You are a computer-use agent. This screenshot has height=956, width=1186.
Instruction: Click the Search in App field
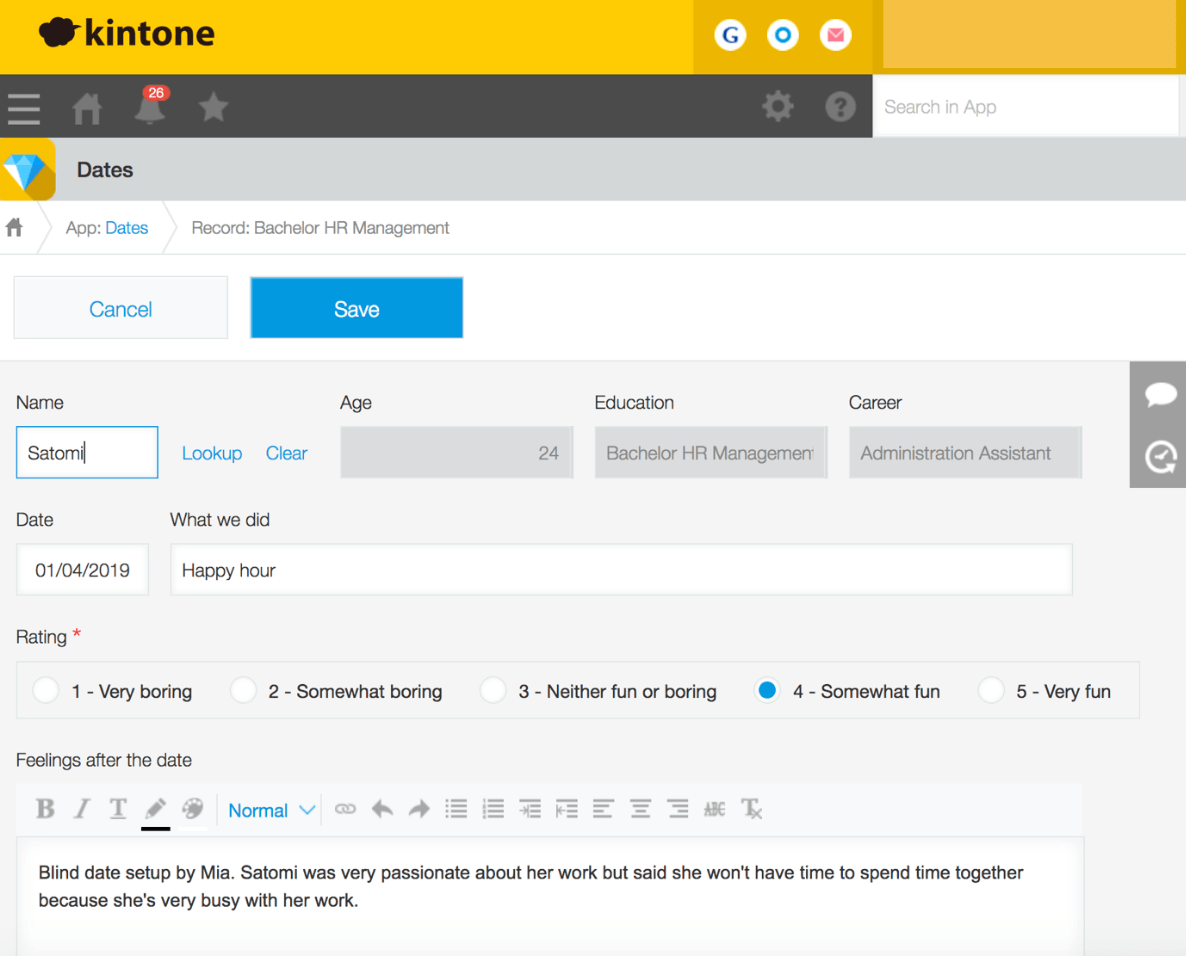pos(1025,107)
